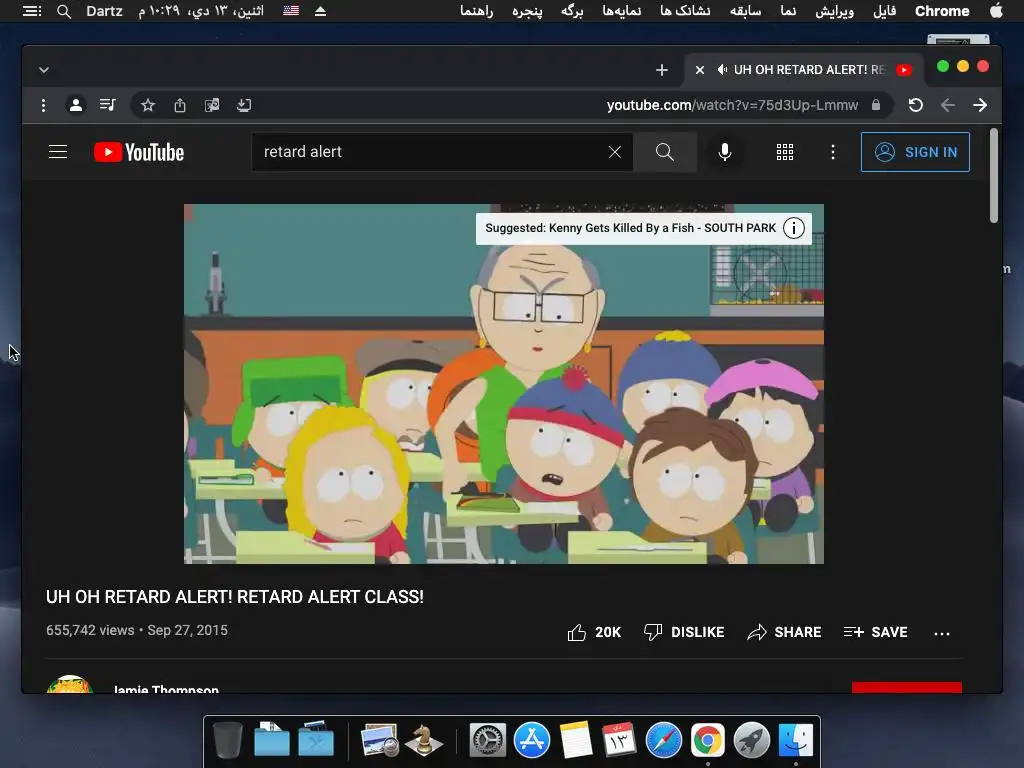Open Spotlight search in menu bar

pos(63,11)
